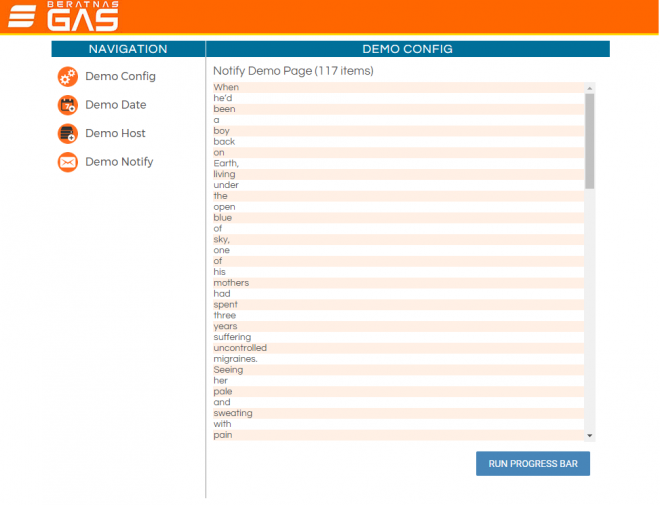This screenshot has height=505, width=660.
Task: Select the list row "Seeing"
Action: pos(399,370)
